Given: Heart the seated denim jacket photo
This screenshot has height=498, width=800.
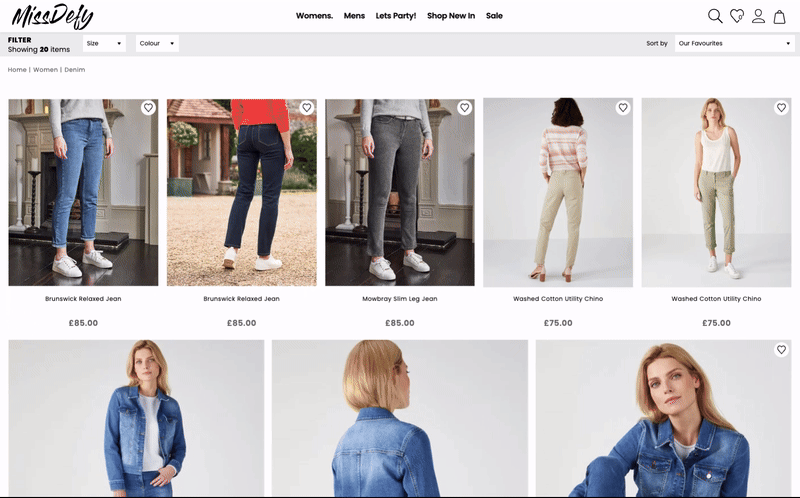Looking at the screenshot, I should click(780, 350).
